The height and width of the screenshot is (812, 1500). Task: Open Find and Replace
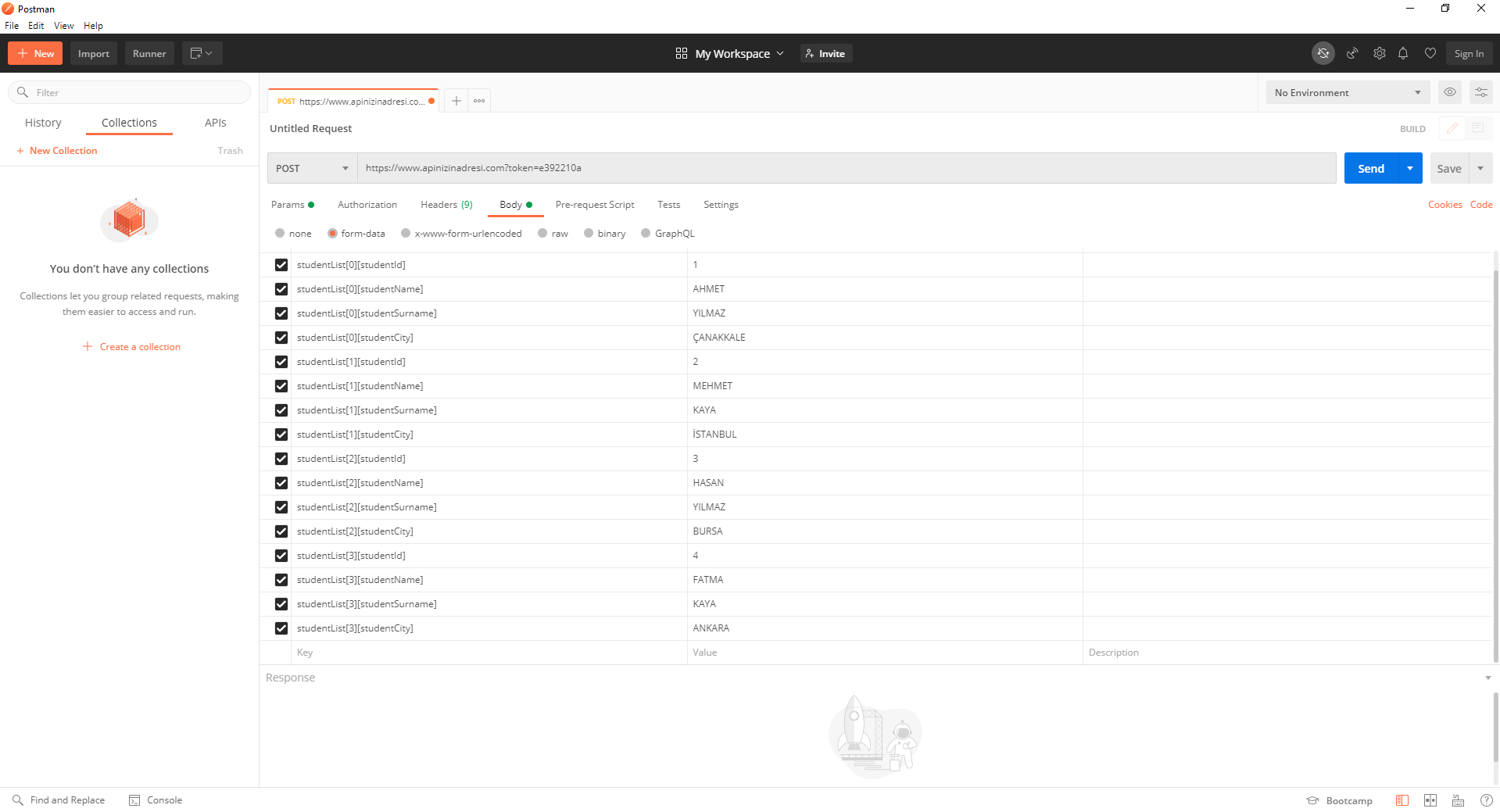[x=59, y=800]
